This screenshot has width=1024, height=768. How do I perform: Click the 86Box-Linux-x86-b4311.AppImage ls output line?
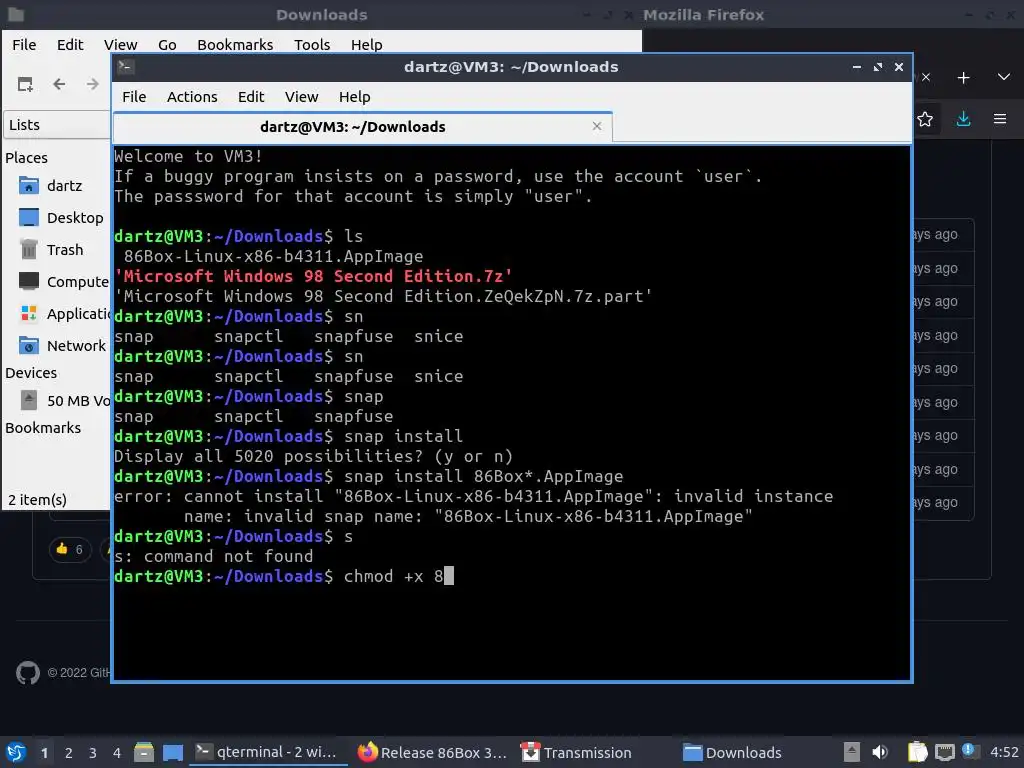coord(273,256)
